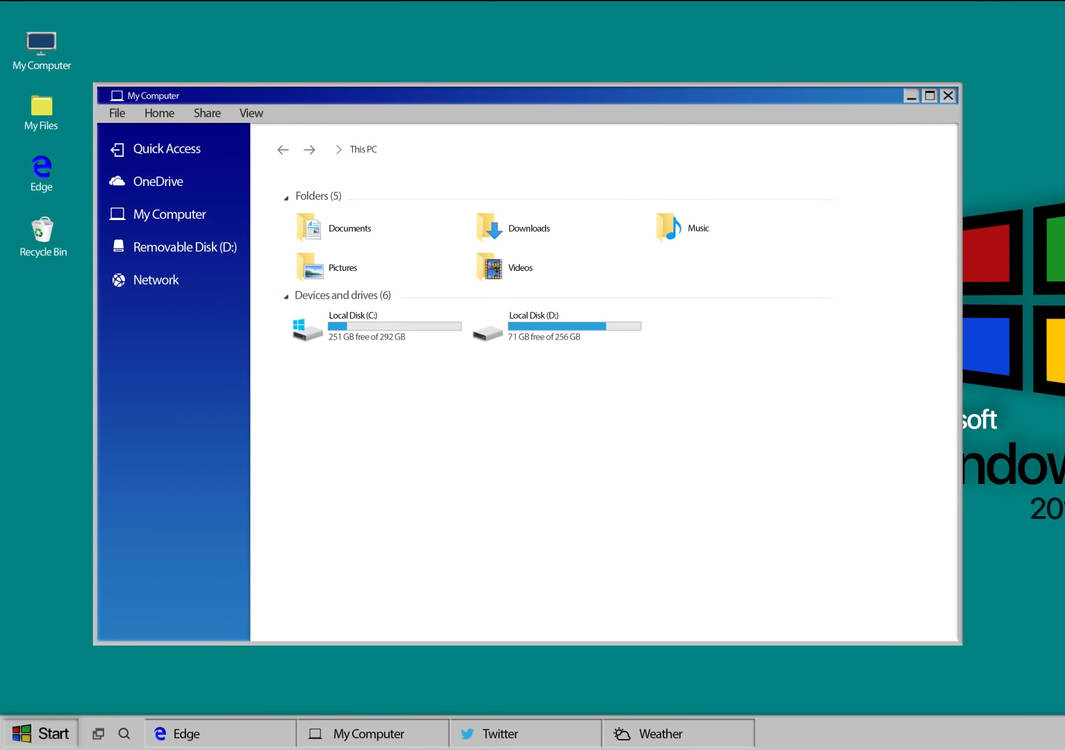Viewport: 1065px width, 750px height.
Task: Open the taskbar search magnifier
Action: point(124,734)
